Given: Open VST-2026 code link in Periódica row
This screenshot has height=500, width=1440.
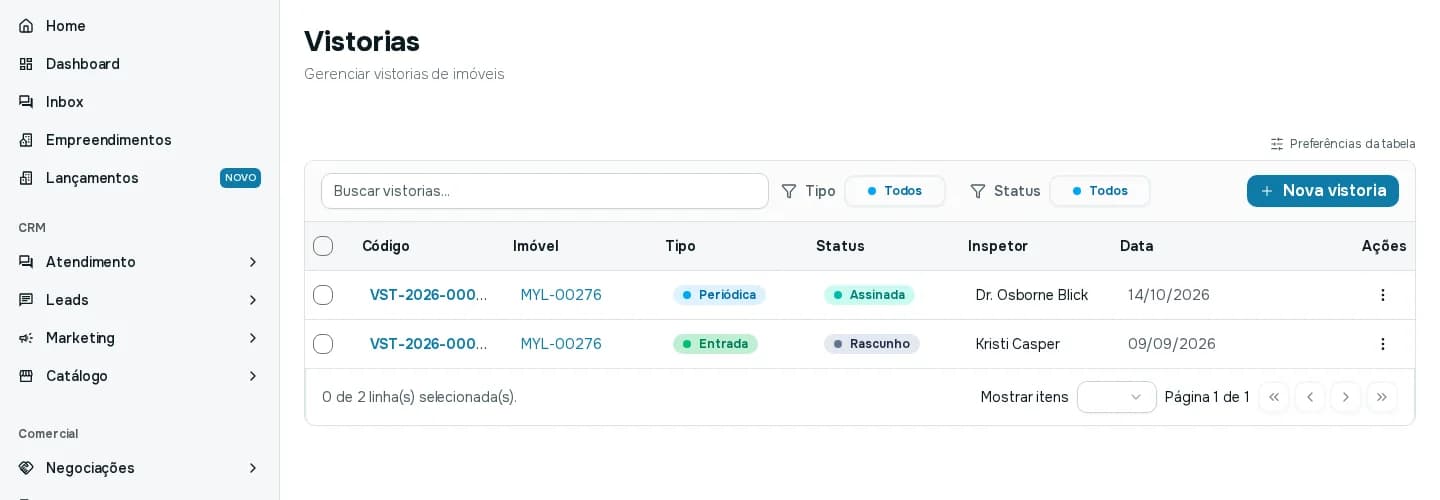Looking at the screenshot, I should (x=428, y=295).
